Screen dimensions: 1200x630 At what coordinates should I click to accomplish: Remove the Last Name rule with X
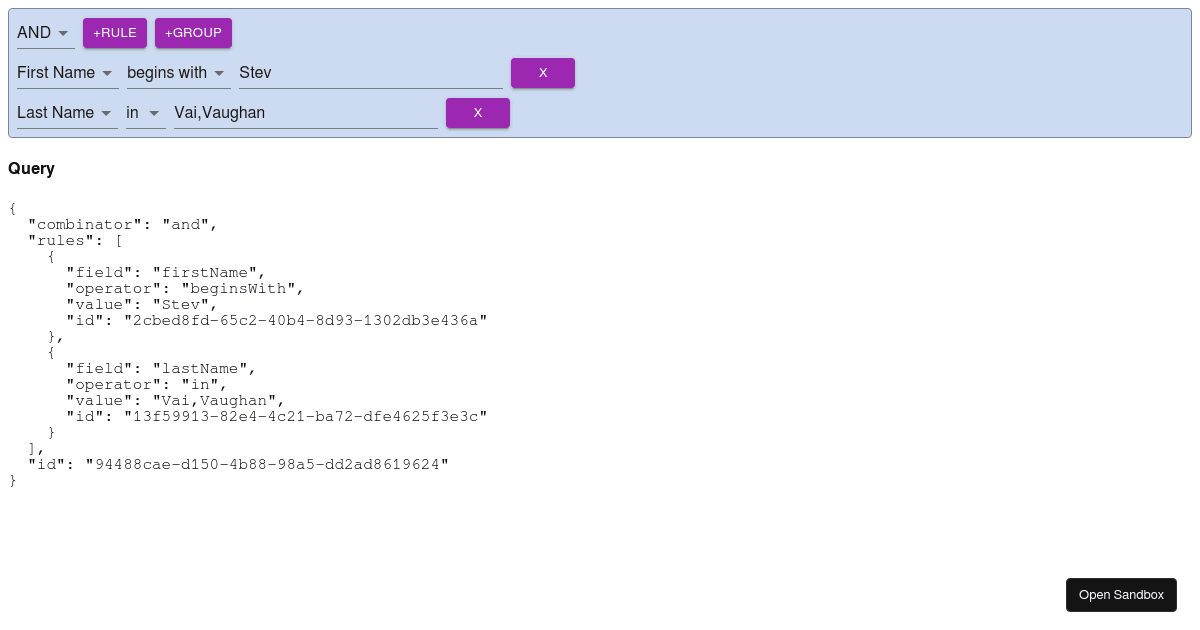[x=477, y=112]
